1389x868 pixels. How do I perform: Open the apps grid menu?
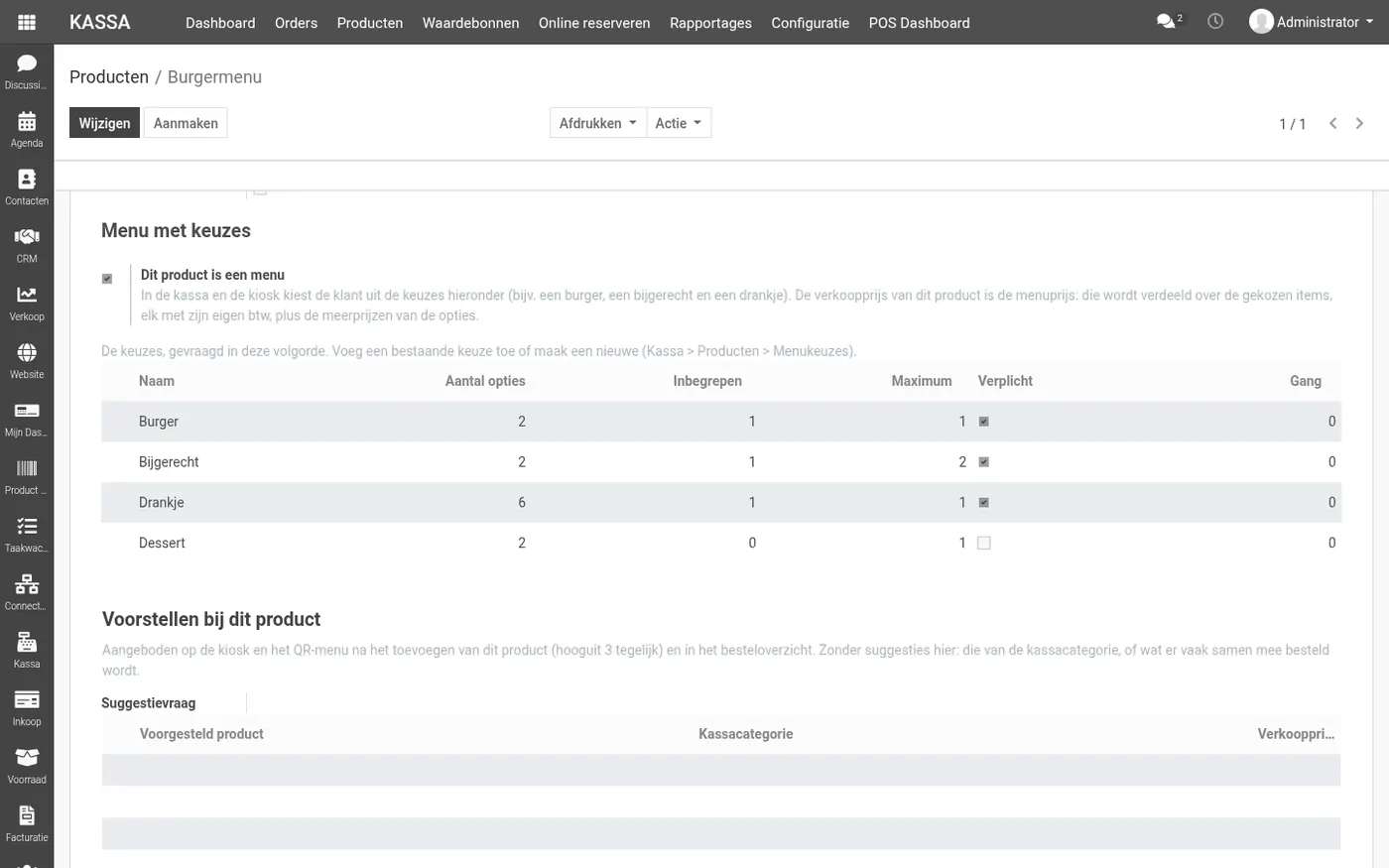point(27,22)
